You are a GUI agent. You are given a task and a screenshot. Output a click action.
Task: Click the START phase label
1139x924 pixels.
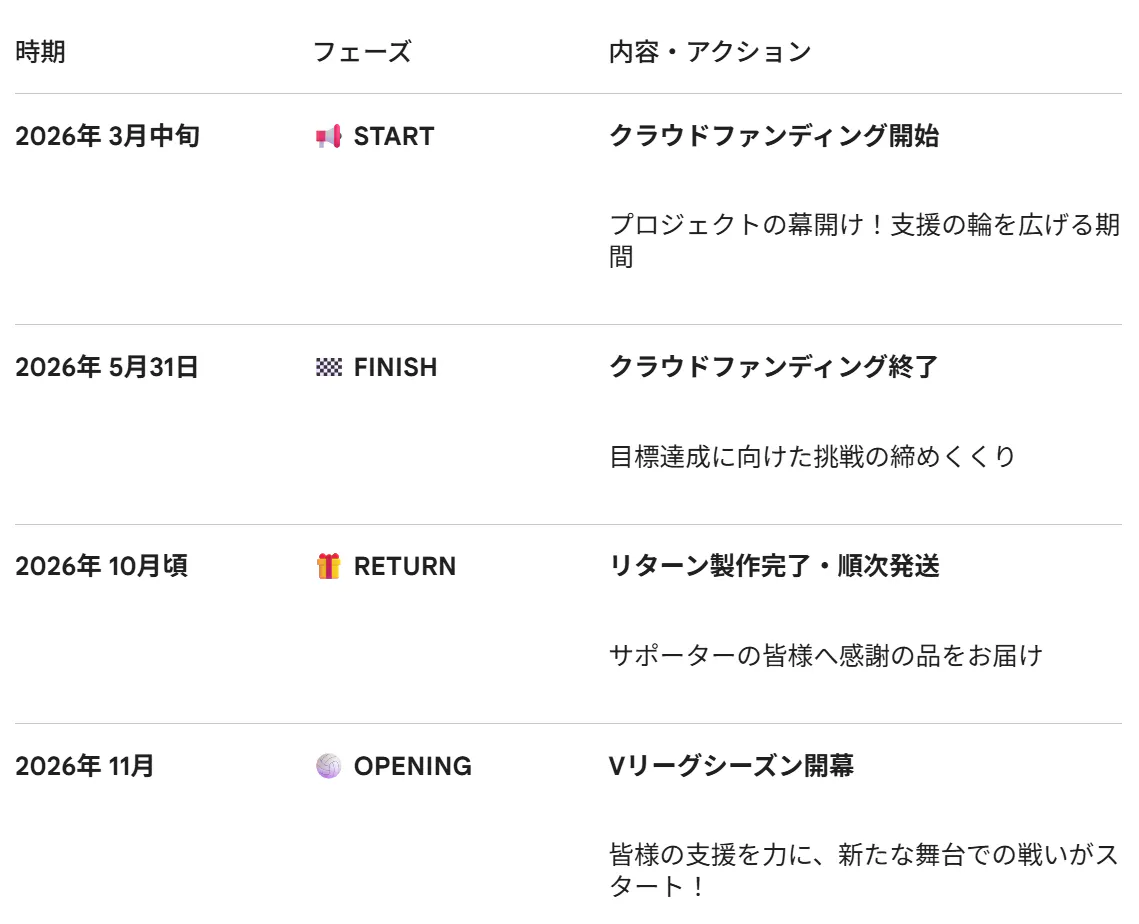[x=394, y=136]
